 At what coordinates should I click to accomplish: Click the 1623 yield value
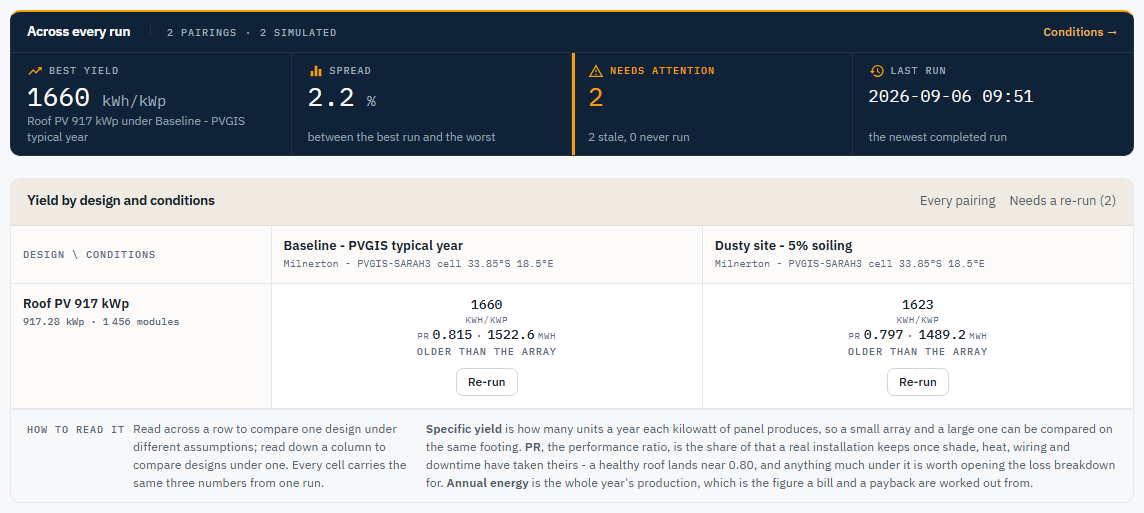click(x=918, y=304)
